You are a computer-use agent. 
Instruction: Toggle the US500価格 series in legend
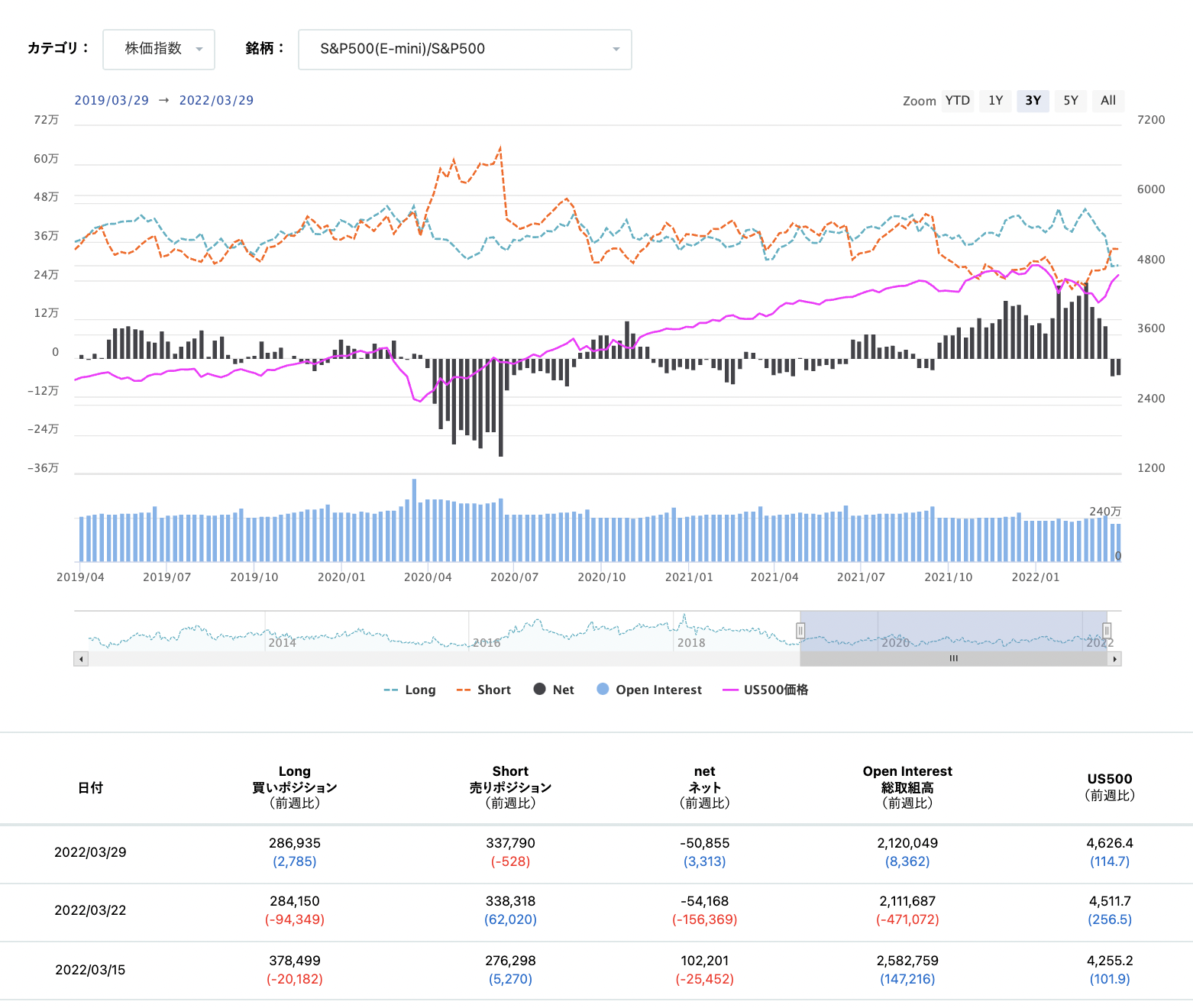tap(765, 690)
